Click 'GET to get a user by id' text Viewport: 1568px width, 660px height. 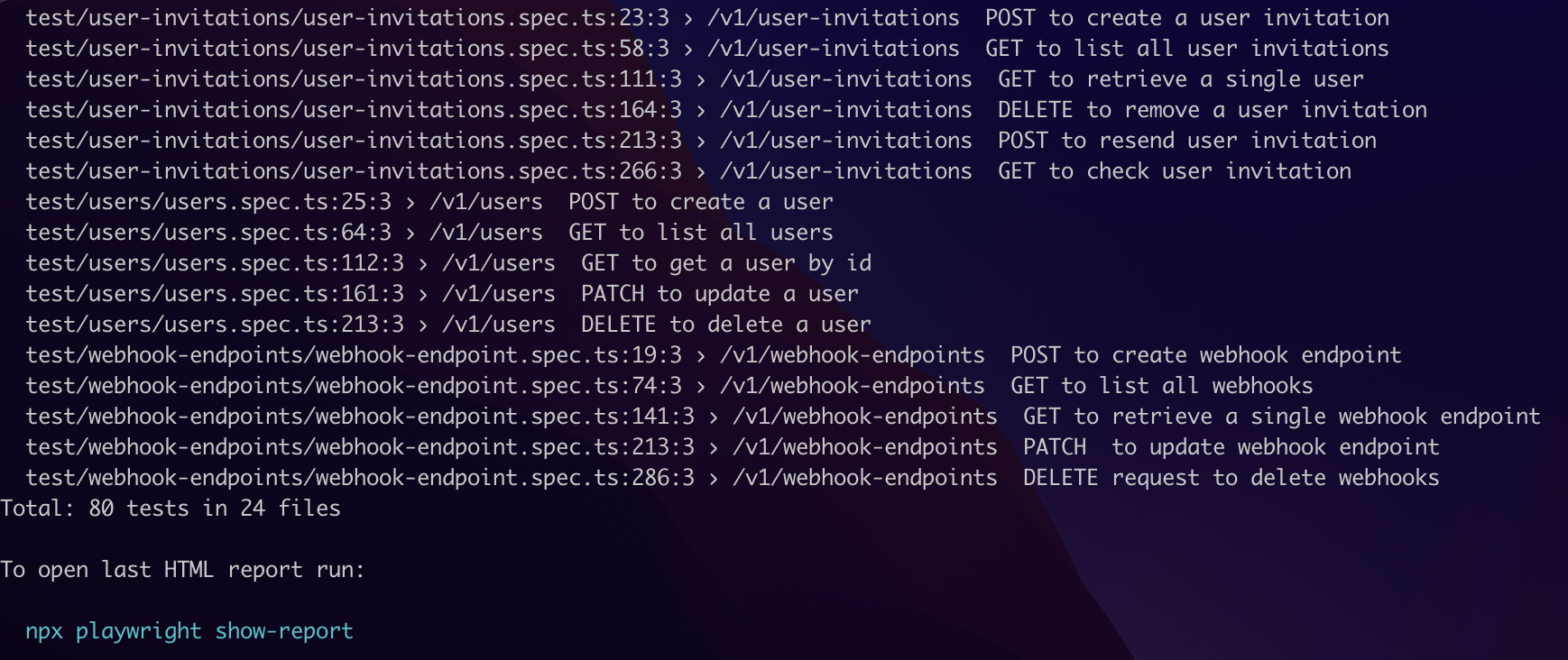(x=726, y=263)
